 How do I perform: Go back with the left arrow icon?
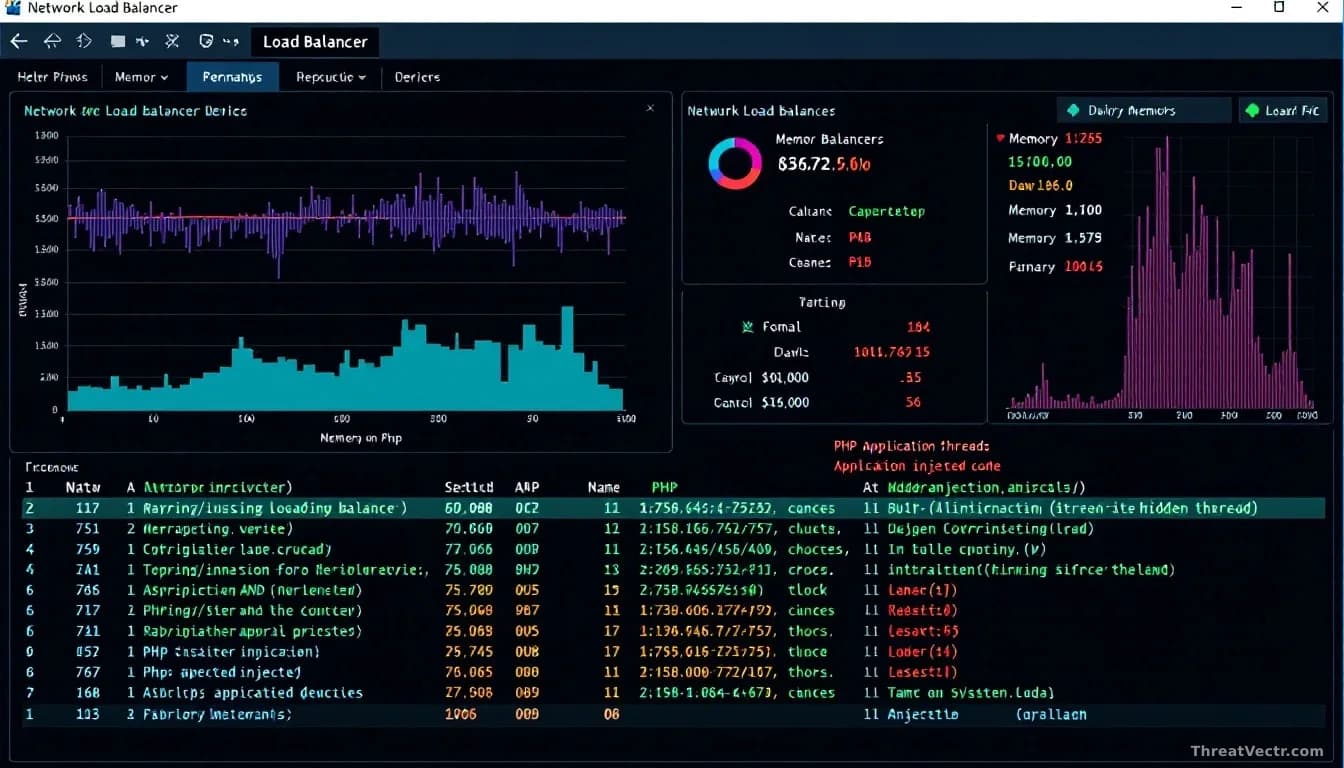[18, 42]
